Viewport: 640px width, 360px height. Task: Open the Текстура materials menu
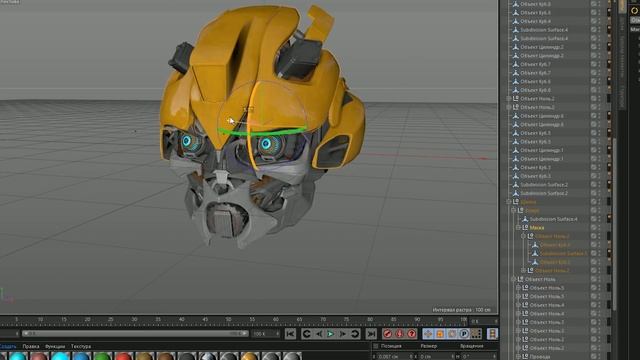(81, 346)
